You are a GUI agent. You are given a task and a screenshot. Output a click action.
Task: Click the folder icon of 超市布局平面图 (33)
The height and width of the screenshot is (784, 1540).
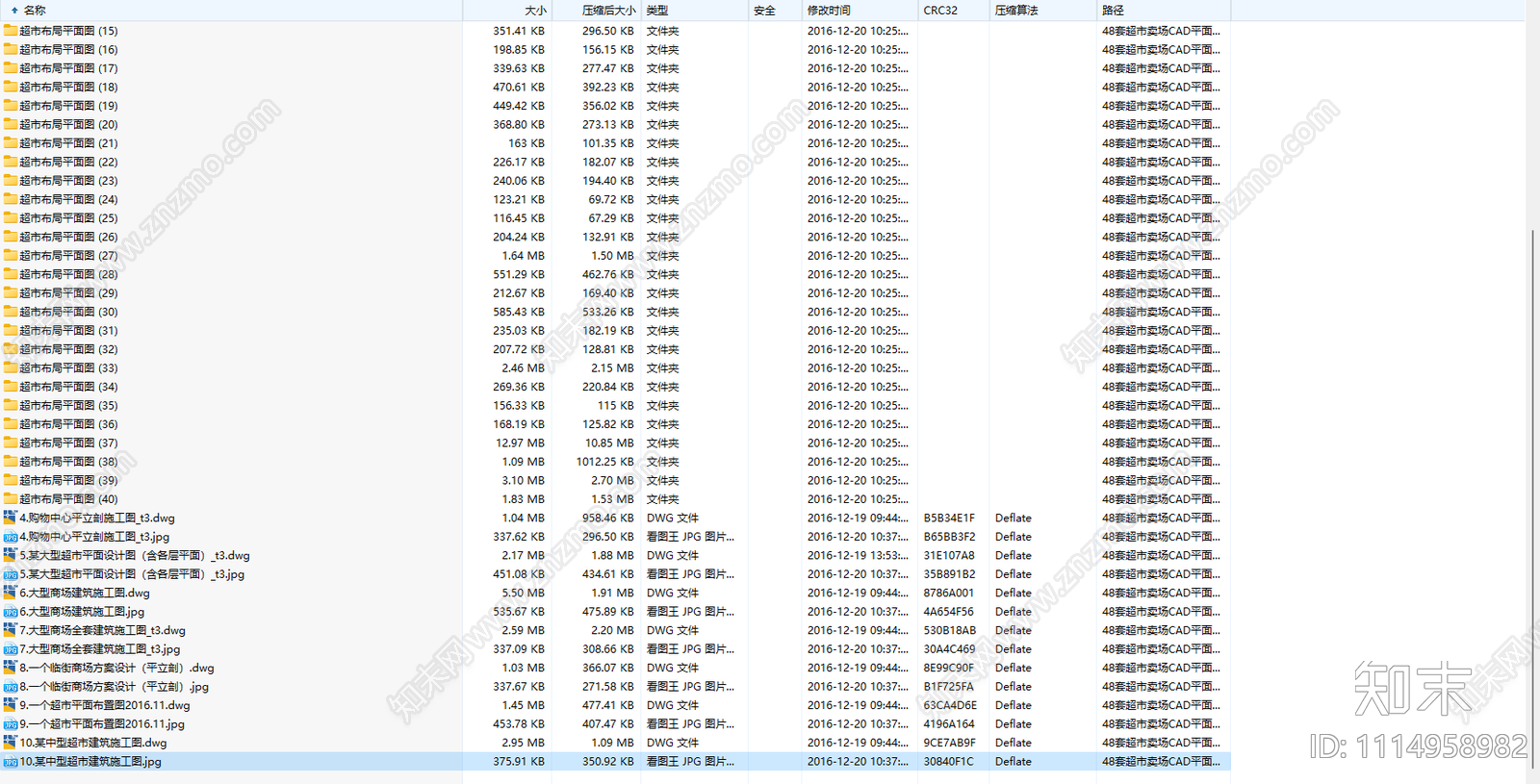pos(11,367)
